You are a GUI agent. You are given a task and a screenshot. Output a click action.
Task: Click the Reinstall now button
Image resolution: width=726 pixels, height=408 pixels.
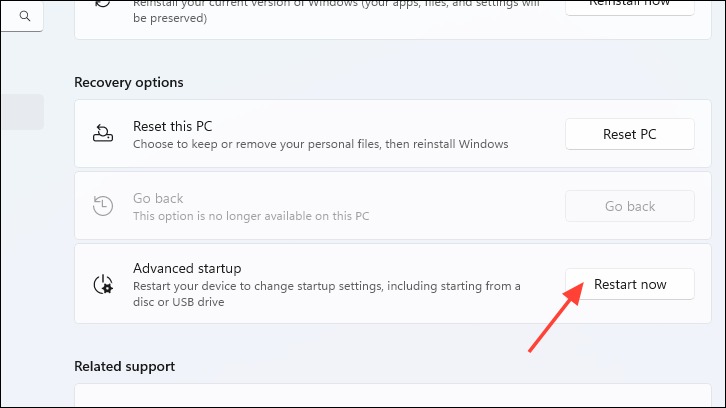point(630,6)
